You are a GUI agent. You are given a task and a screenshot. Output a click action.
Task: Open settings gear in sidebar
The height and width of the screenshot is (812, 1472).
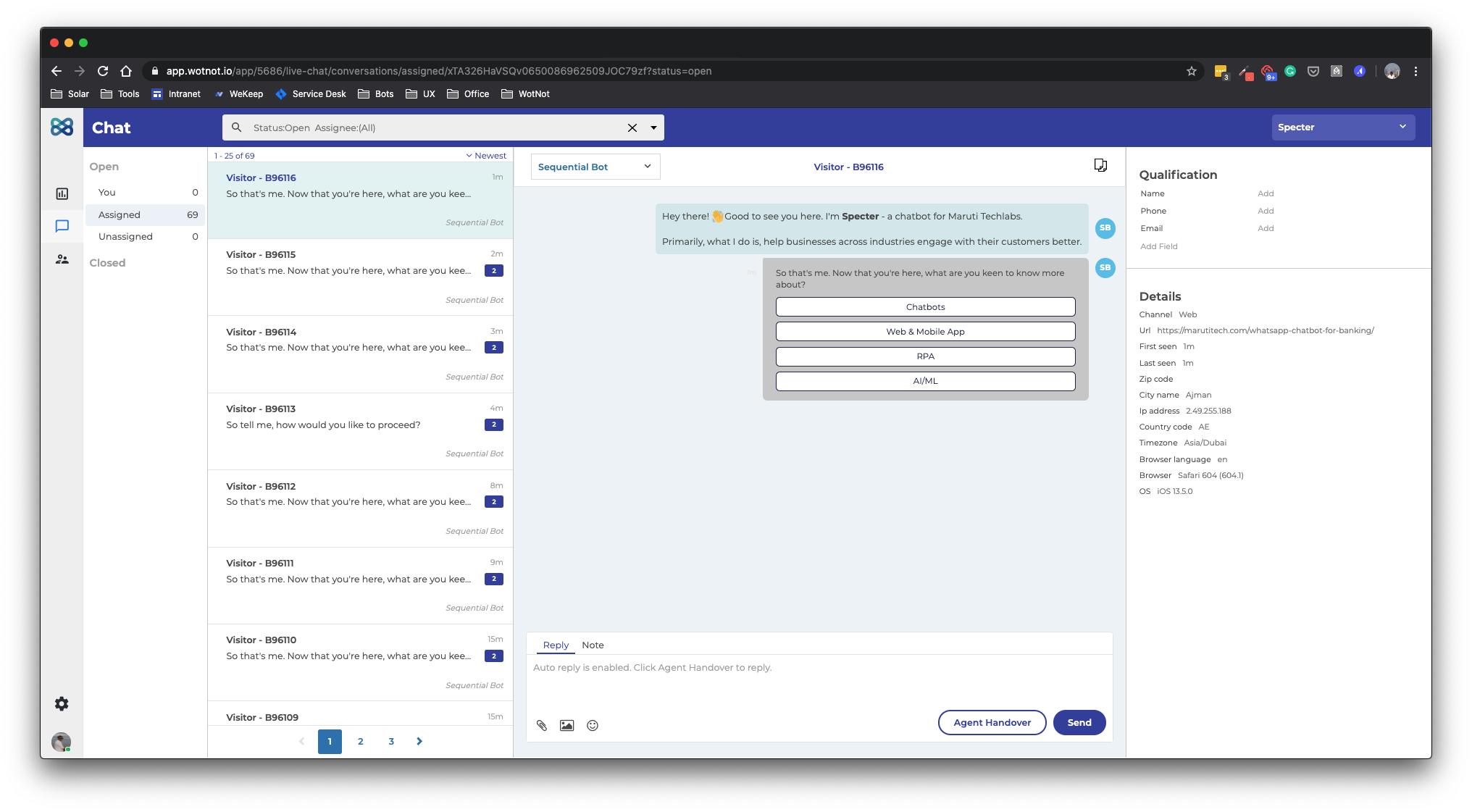(x=62, y=703)
